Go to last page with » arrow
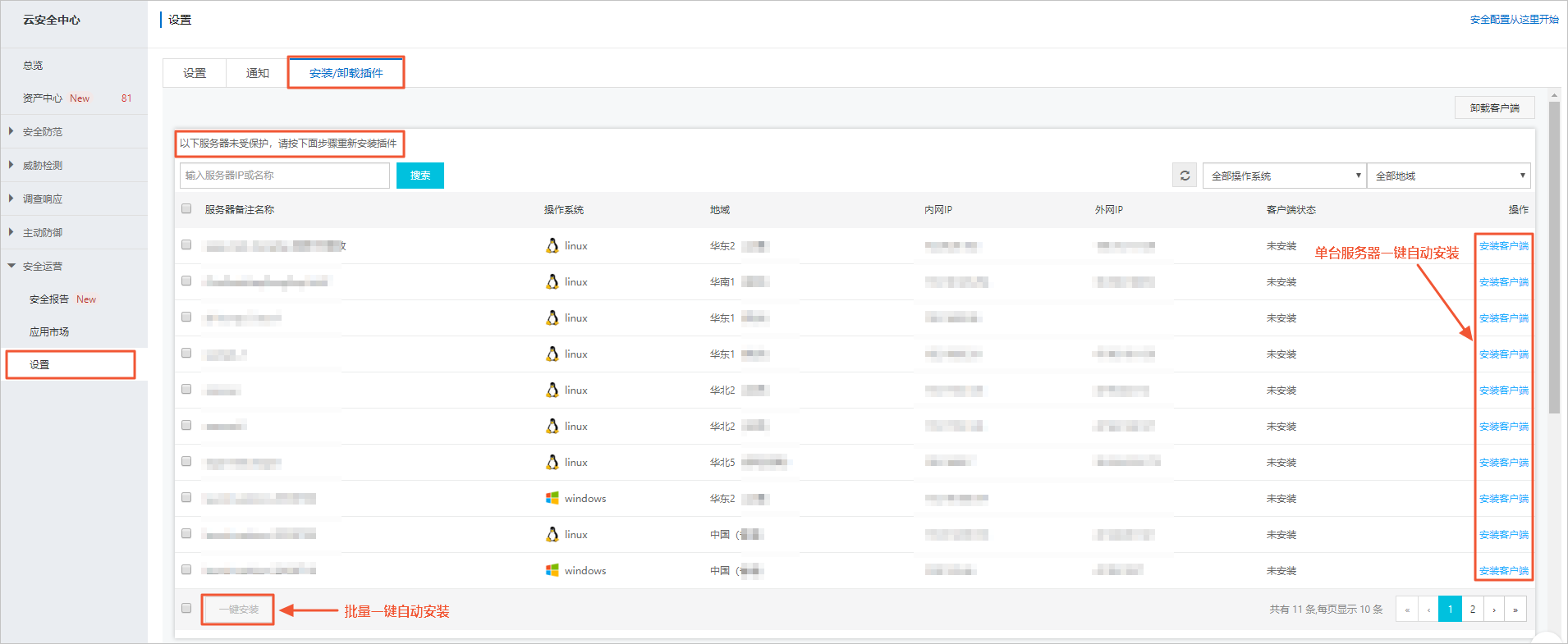This screenshot has width=1568, height=644. [1515, 609]
